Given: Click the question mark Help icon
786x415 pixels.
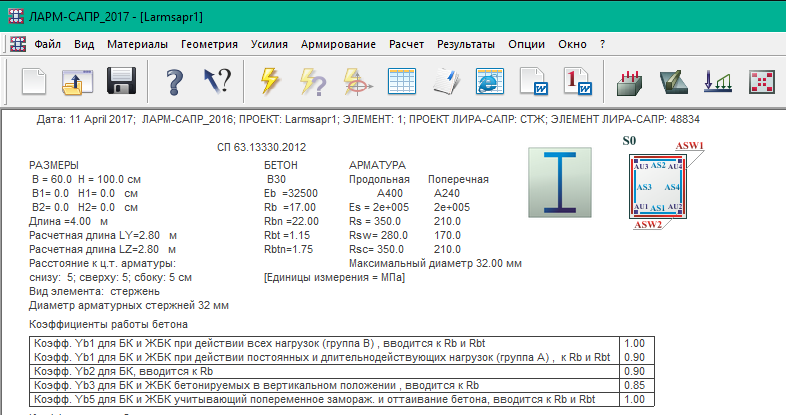Looking at the screenshot, I should 174,82.
